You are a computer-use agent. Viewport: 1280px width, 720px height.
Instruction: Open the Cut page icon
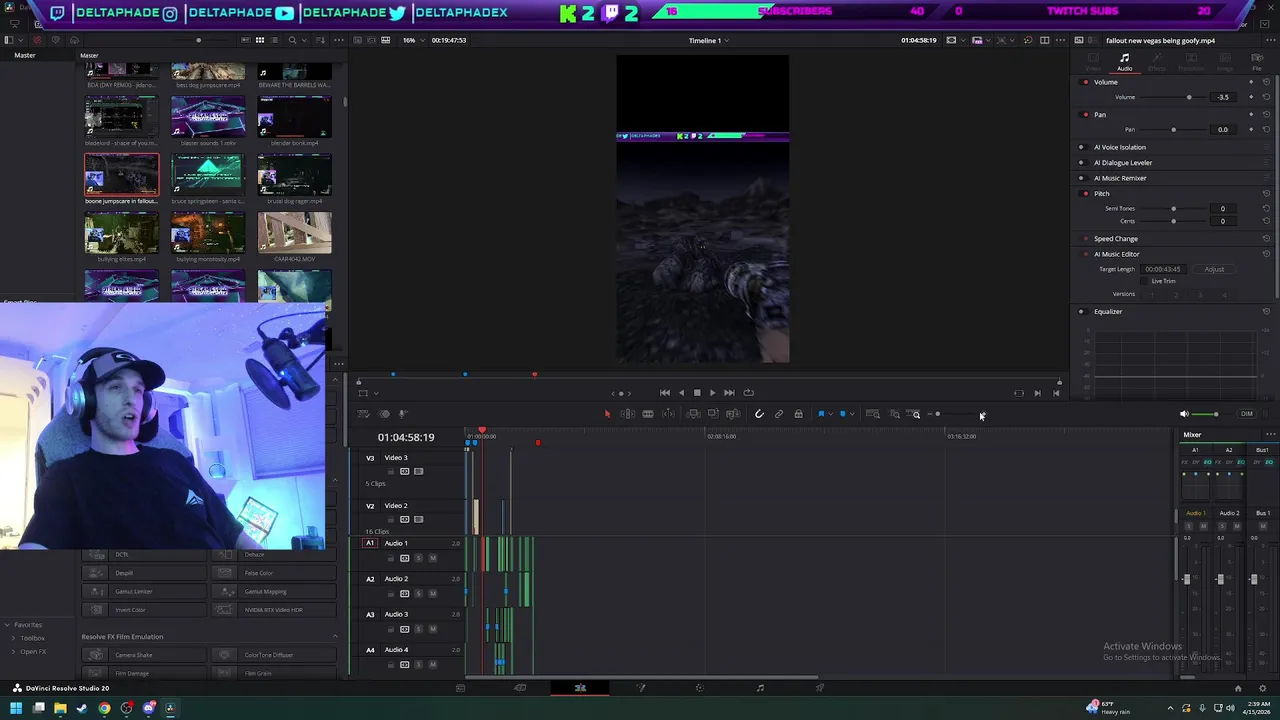pos(520,688)
